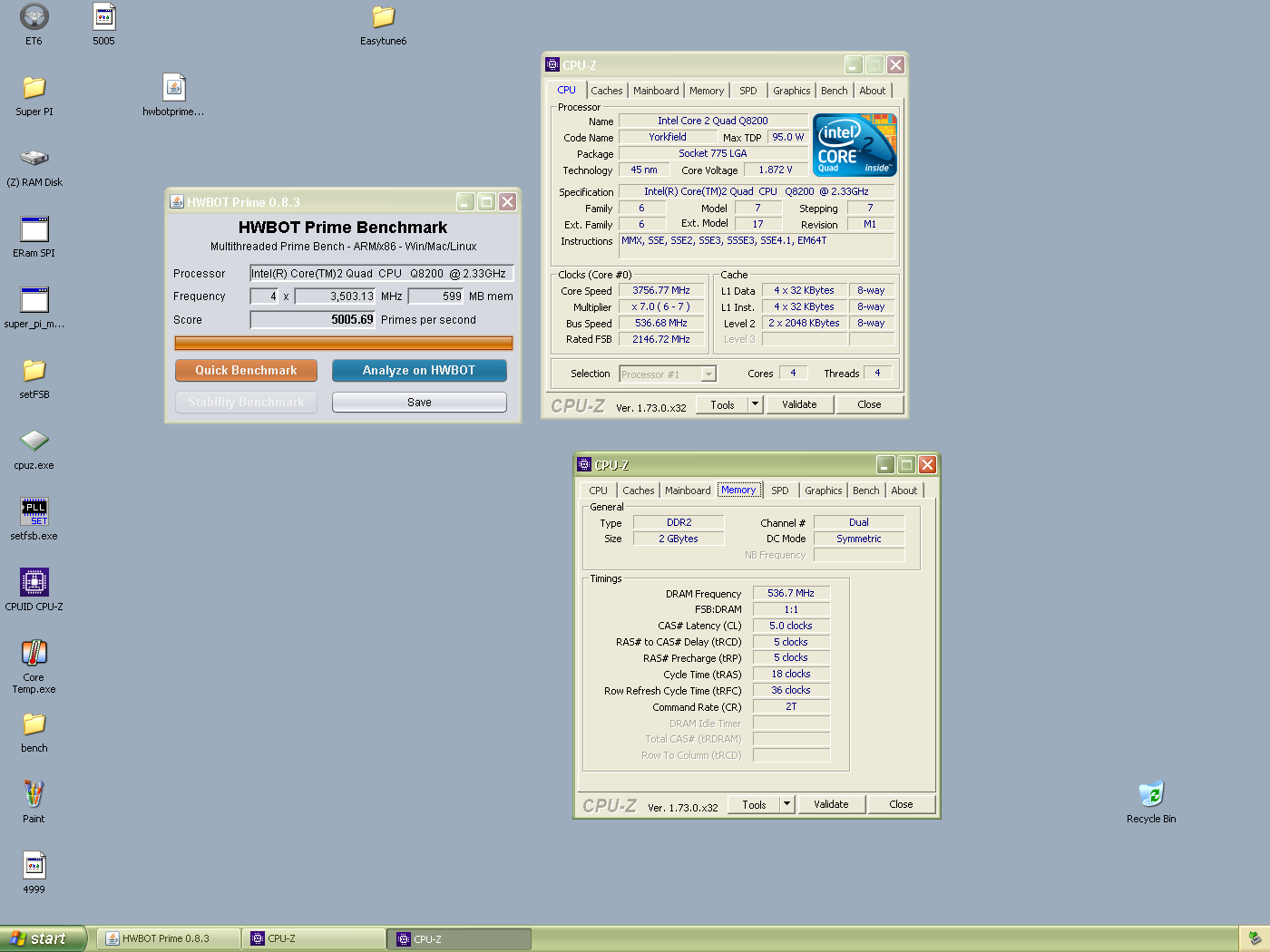Image resolution: width=1270 pixels, height=952 pixels.
Task: Click the orange benchmark progress bar
Action: 344,343
